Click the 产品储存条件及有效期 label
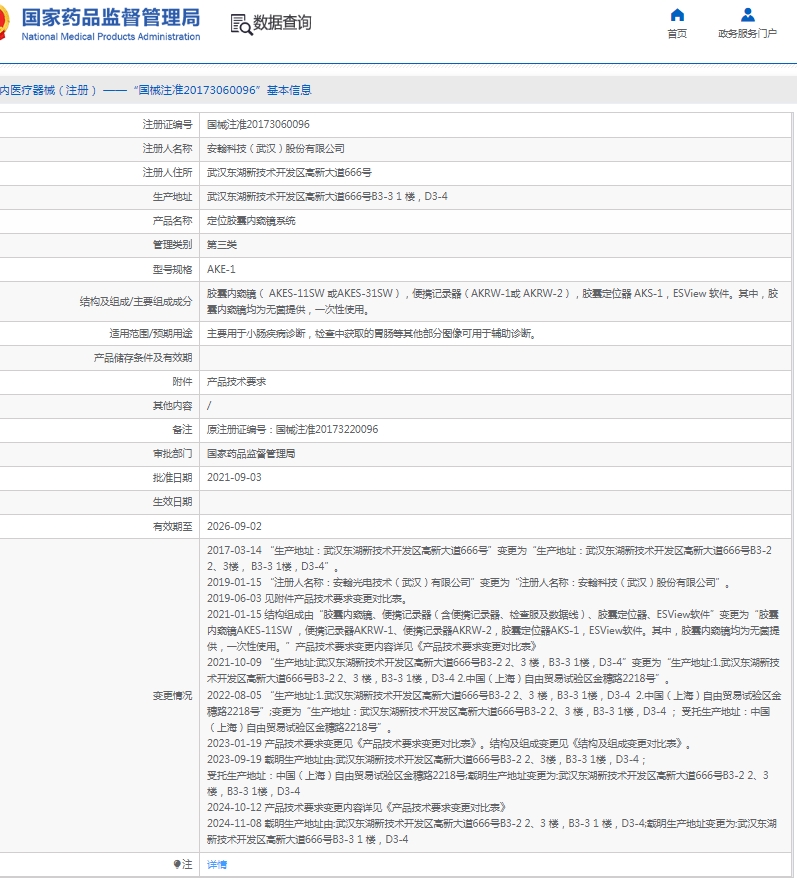Screen dimensions: 797x886 tap(143, 358)
